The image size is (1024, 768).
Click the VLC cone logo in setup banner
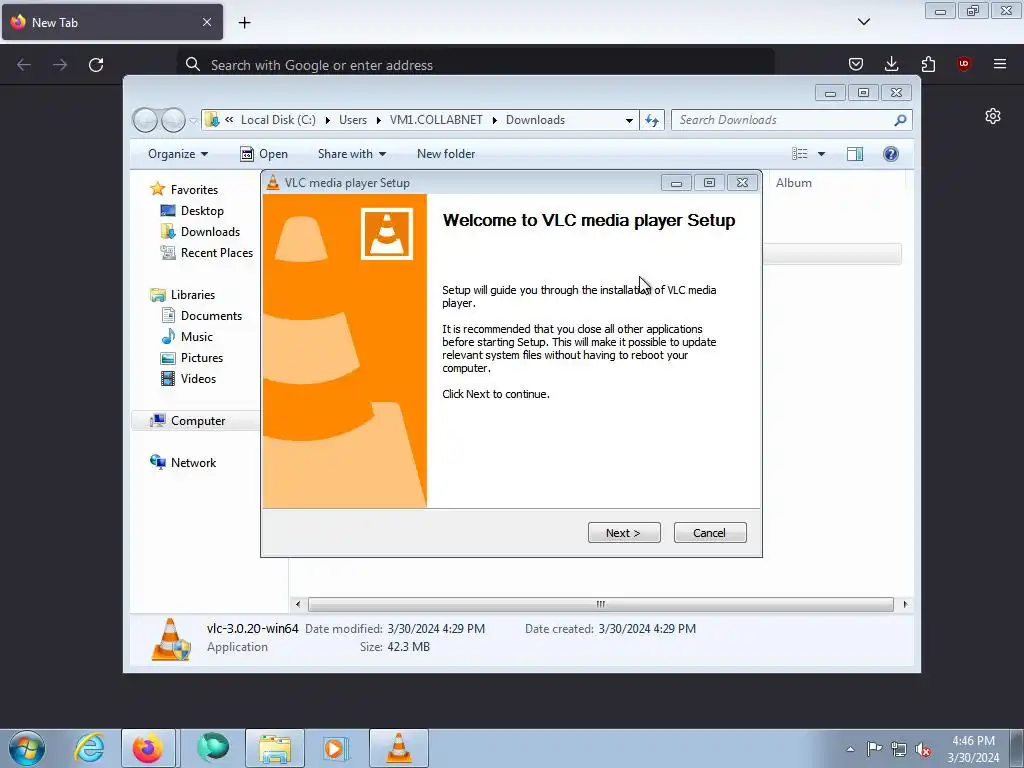(387, 234)
